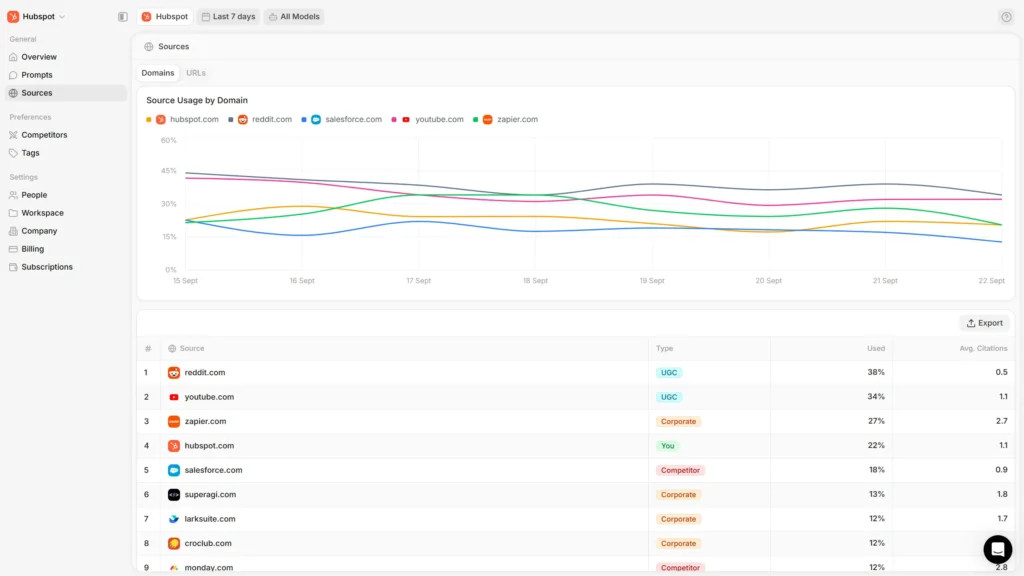Image resolution: width=1024 pixels, height=576 pixels.
Task: Switch to the Domains tab
Action: point(158,73)
